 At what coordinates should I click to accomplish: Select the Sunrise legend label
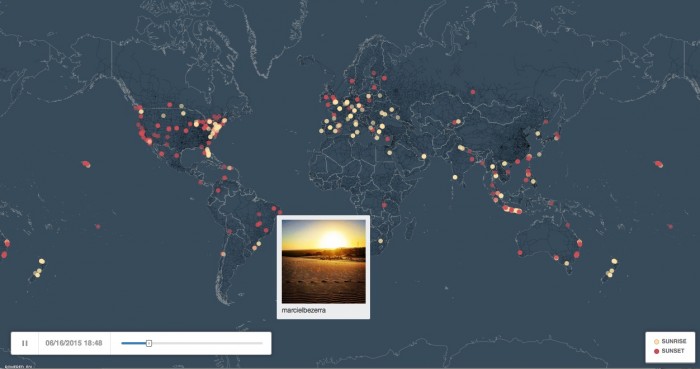coord(674,341)
